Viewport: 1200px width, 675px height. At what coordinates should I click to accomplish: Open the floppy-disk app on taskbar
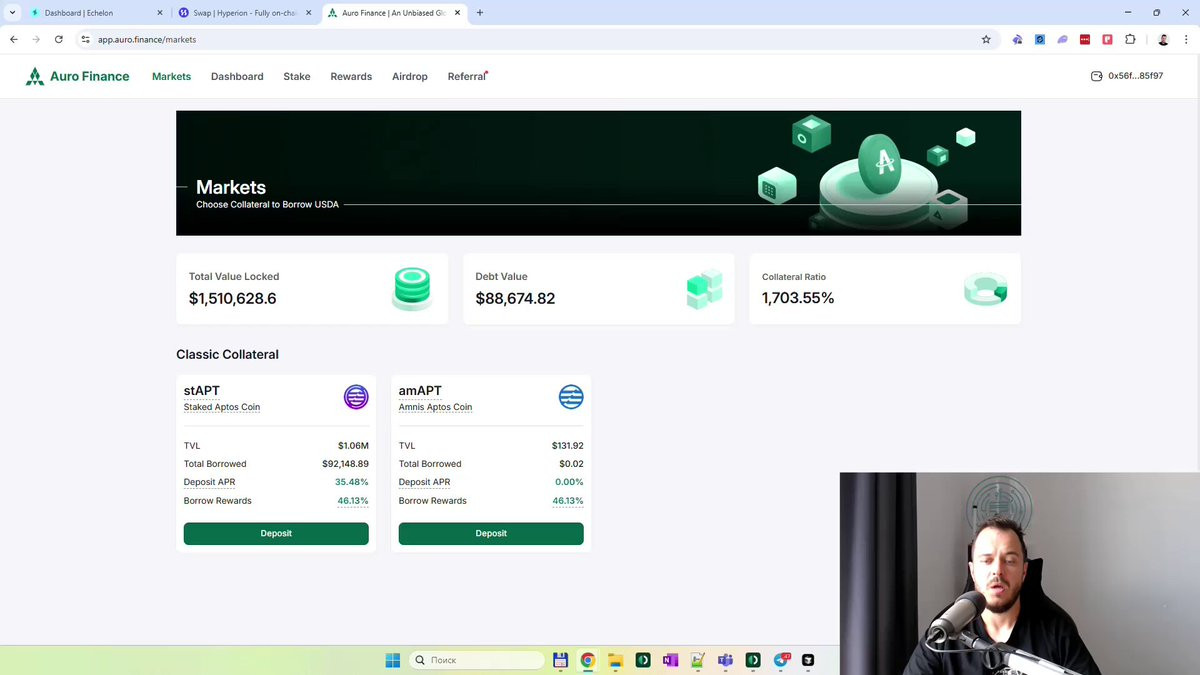point(560,660)
